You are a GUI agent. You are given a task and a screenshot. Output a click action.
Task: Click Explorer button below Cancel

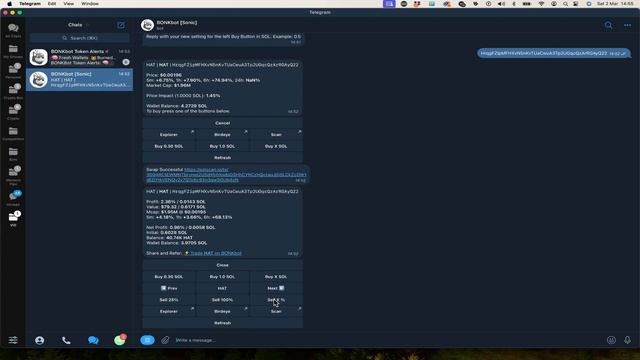tap(169, 134)
